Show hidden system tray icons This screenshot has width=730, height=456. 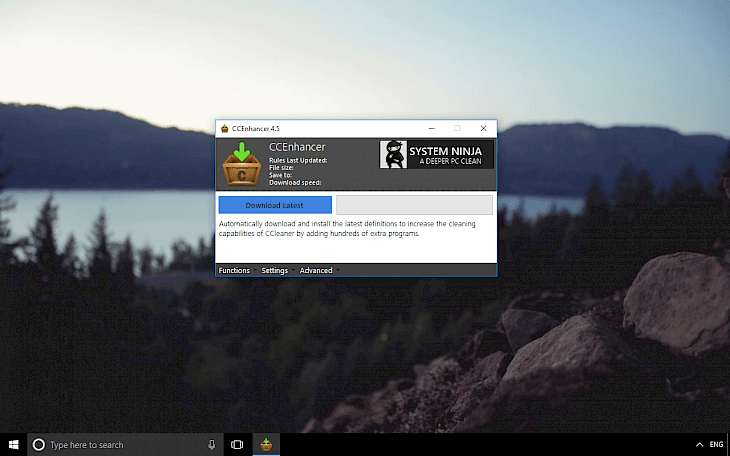(x=699, y=445)
